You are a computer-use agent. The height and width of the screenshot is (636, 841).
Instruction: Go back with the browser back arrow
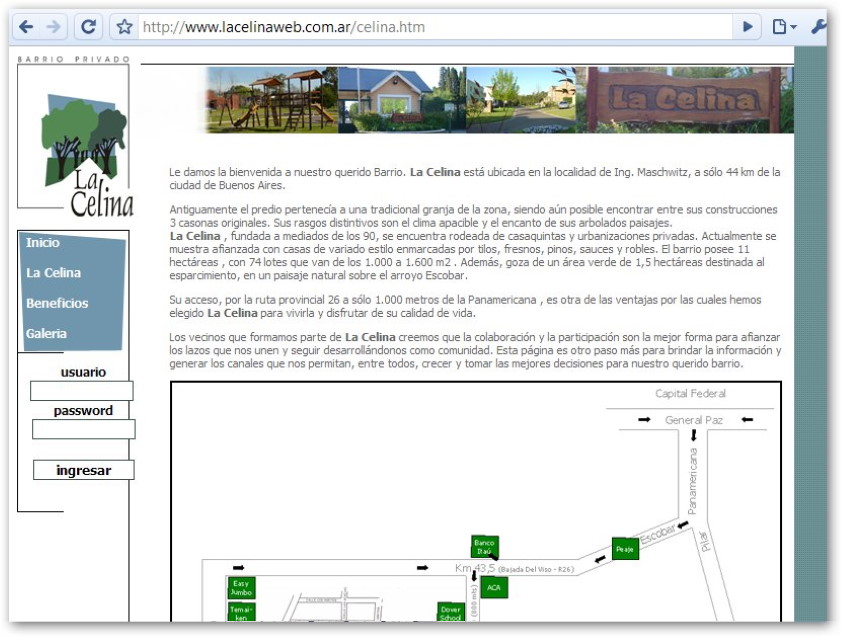[26, 26]
